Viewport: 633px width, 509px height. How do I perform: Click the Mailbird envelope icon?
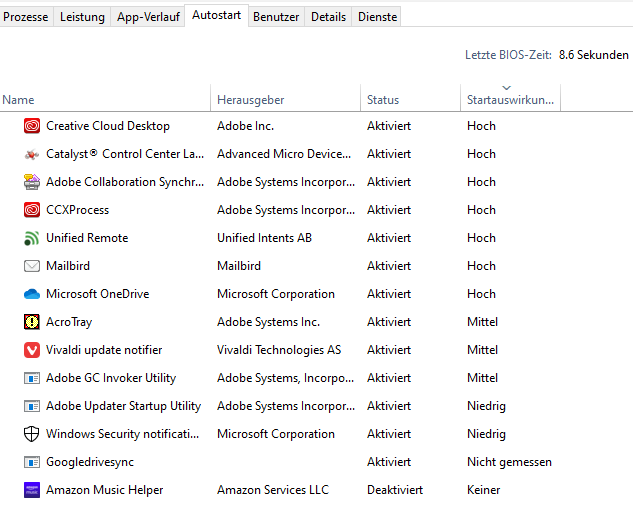31,266
